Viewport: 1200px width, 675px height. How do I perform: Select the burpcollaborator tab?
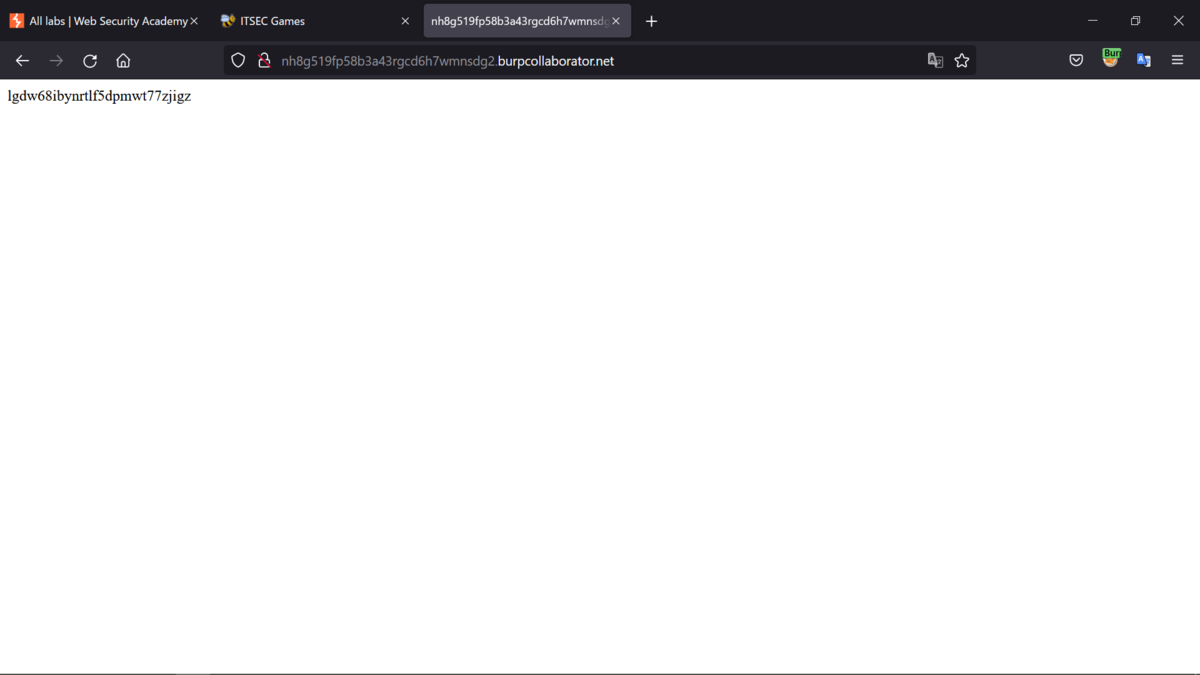527,21
